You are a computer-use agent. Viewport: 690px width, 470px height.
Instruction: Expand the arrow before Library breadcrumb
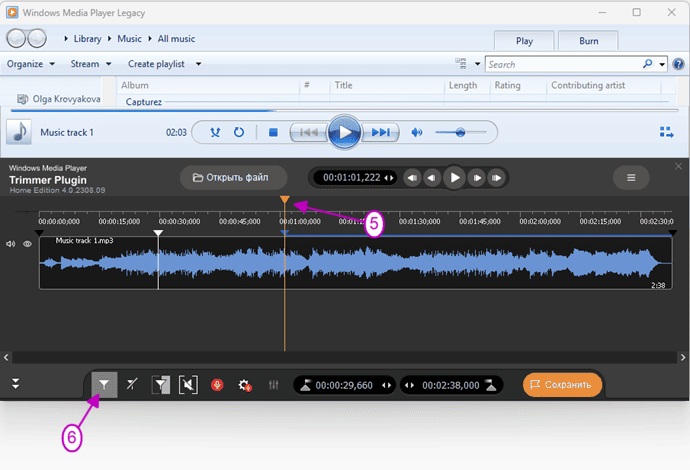pyautogui.click(x=66, y=39)
